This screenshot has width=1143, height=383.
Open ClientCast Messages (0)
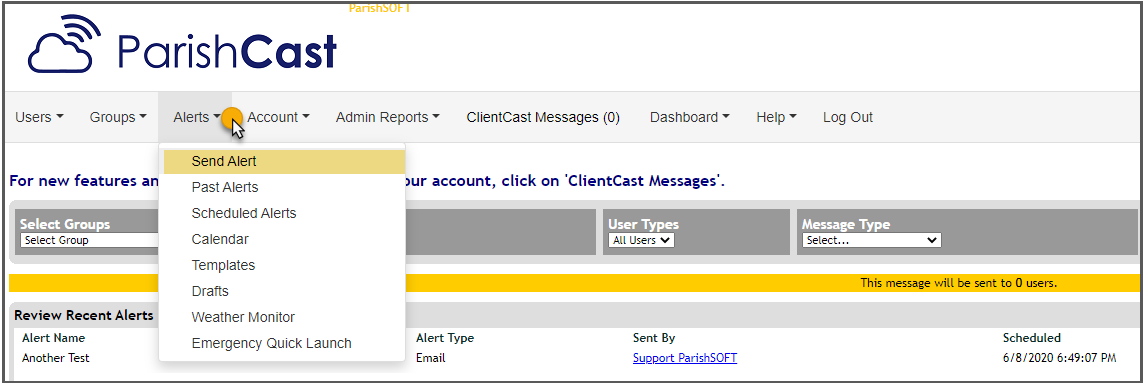click(x=543, y=117)
